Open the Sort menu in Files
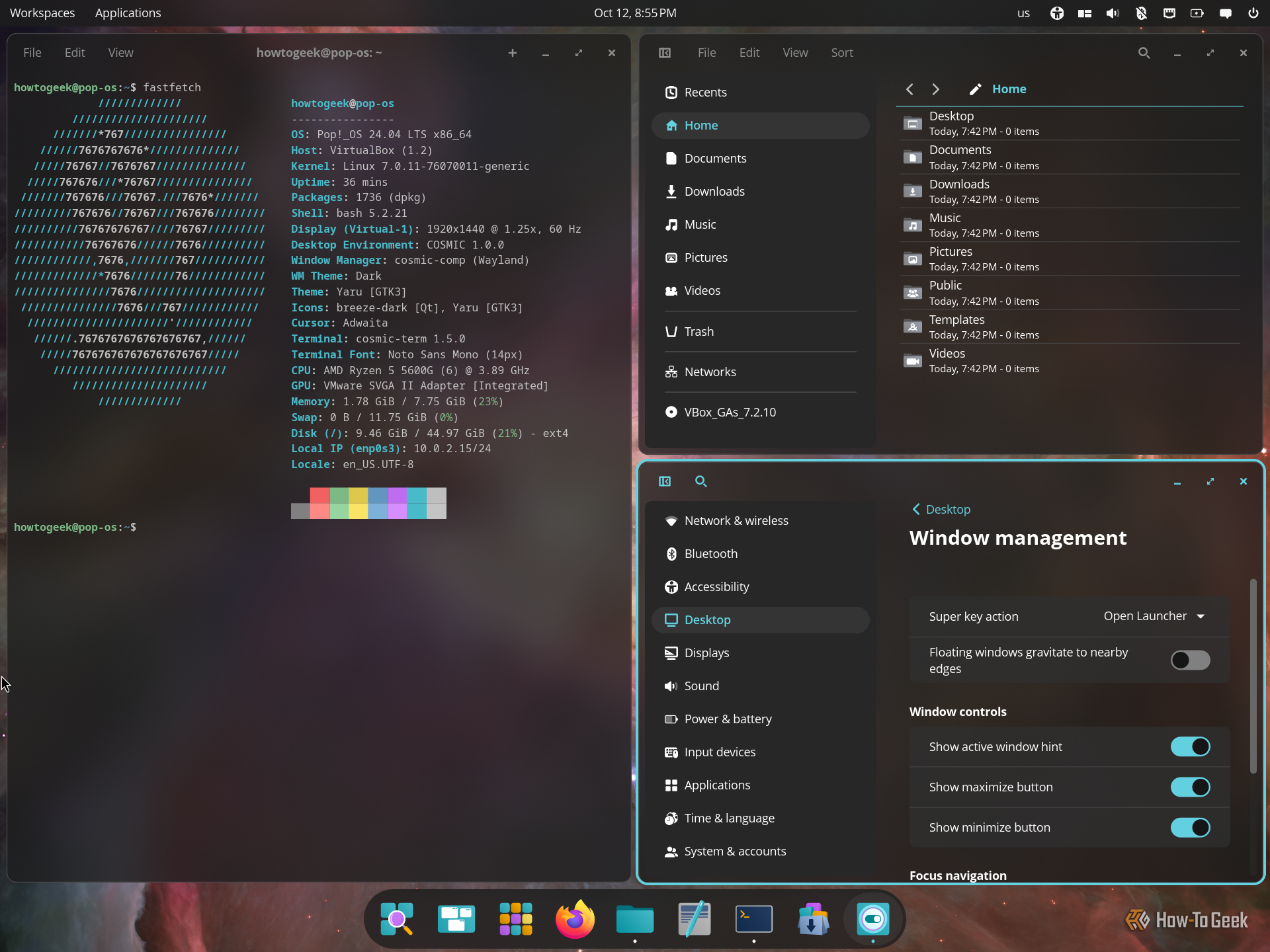1270x952 pixels. click(x=842, y=53)
